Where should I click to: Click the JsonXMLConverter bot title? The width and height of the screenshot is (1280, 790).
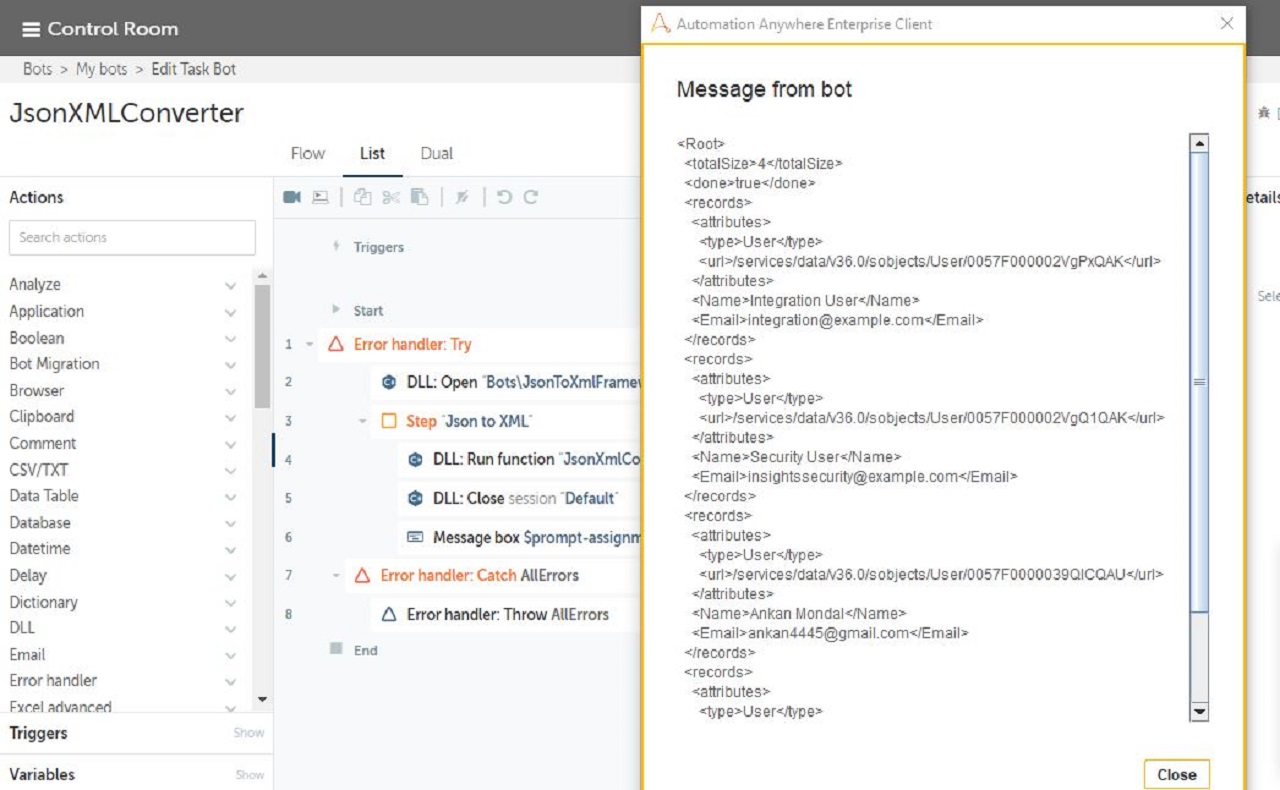(126, 113)
